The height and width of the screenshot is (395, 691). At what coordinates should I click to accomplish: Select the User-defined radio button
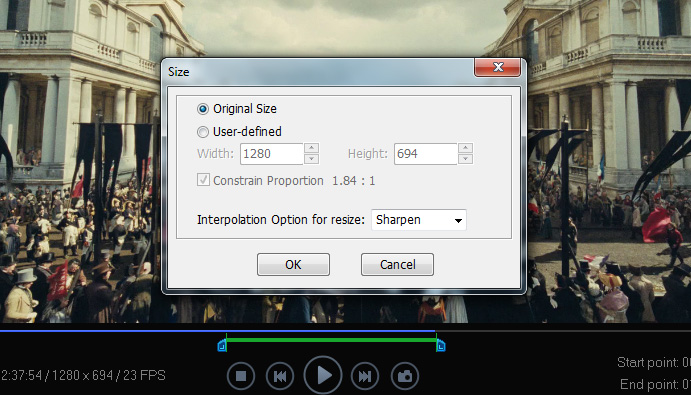tap(203, 132)
